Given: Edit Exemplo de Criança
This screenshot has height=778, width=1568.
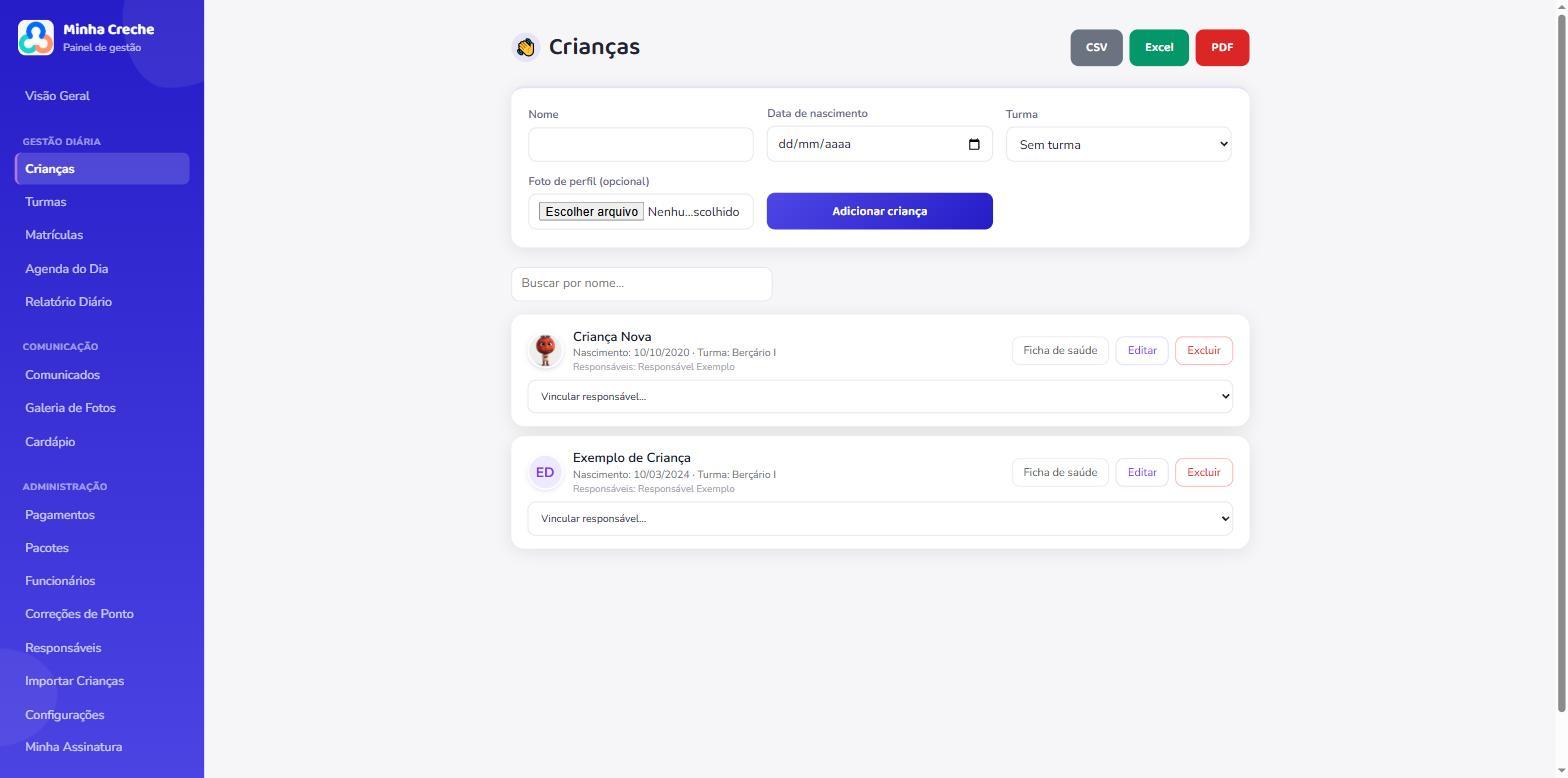Looking at the screenshot, I should 1142,473.
